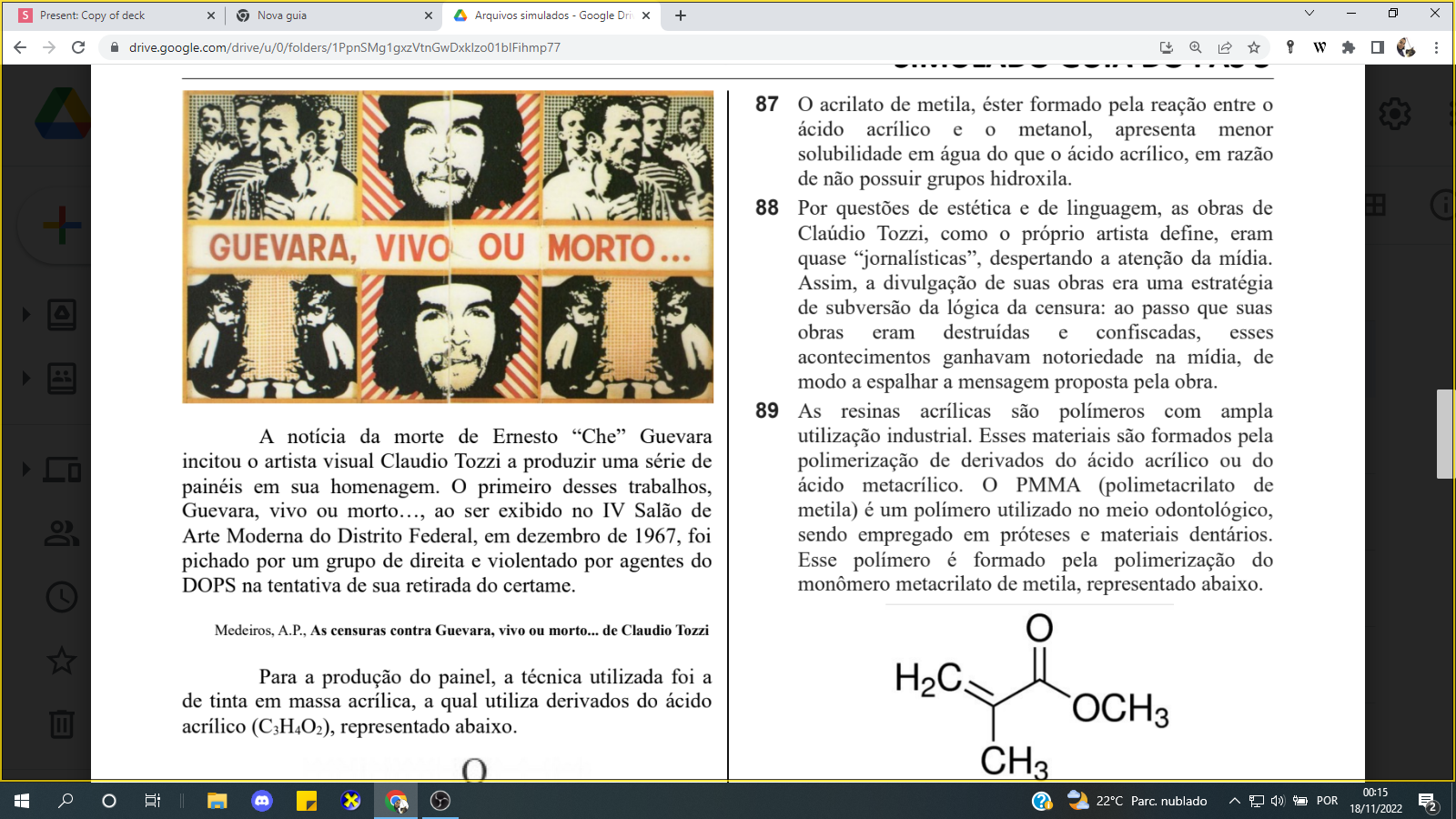Open Chrome extensions puzzle icon

1349,47
